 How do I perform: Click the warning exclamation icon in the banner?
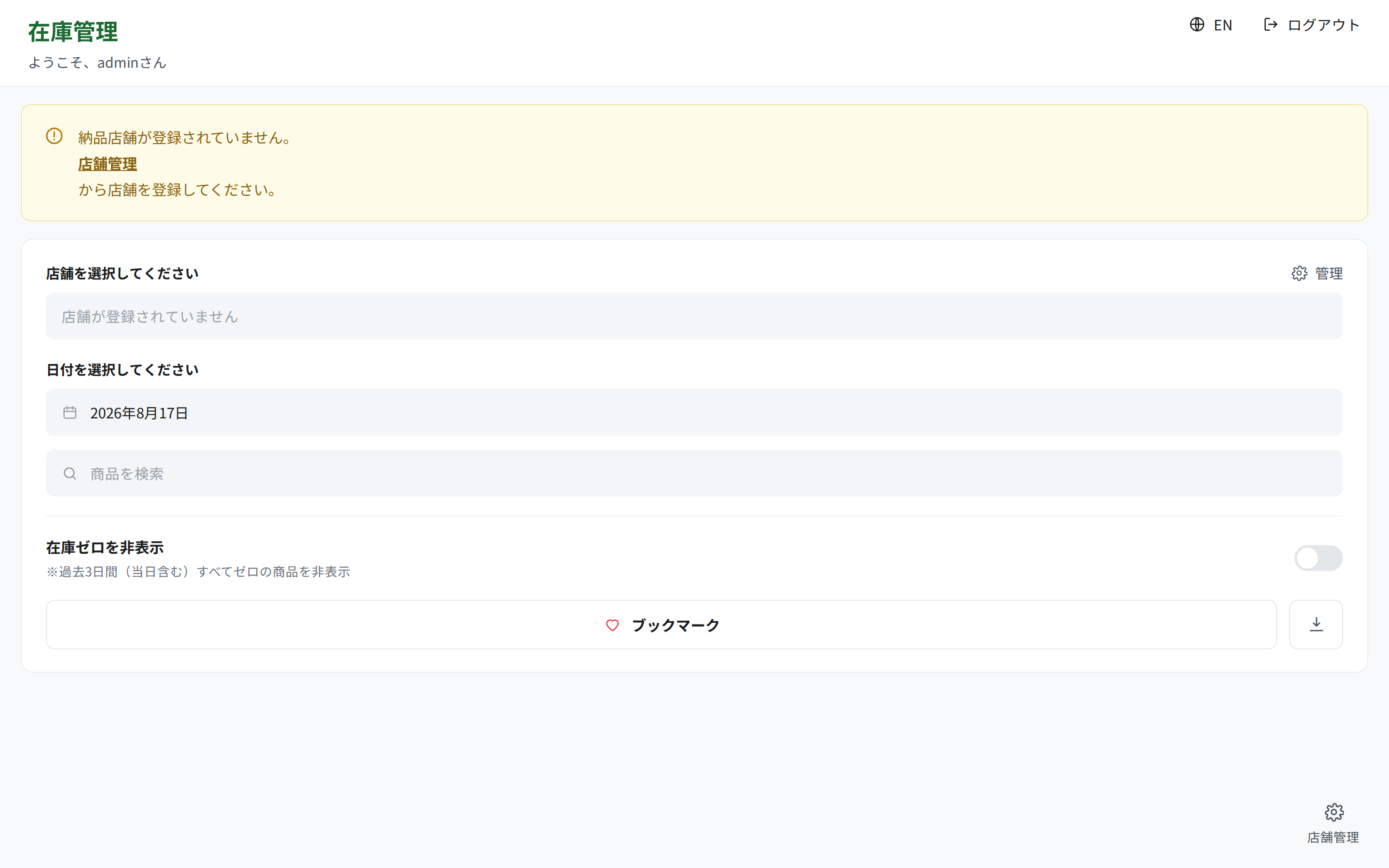(55, 136)
